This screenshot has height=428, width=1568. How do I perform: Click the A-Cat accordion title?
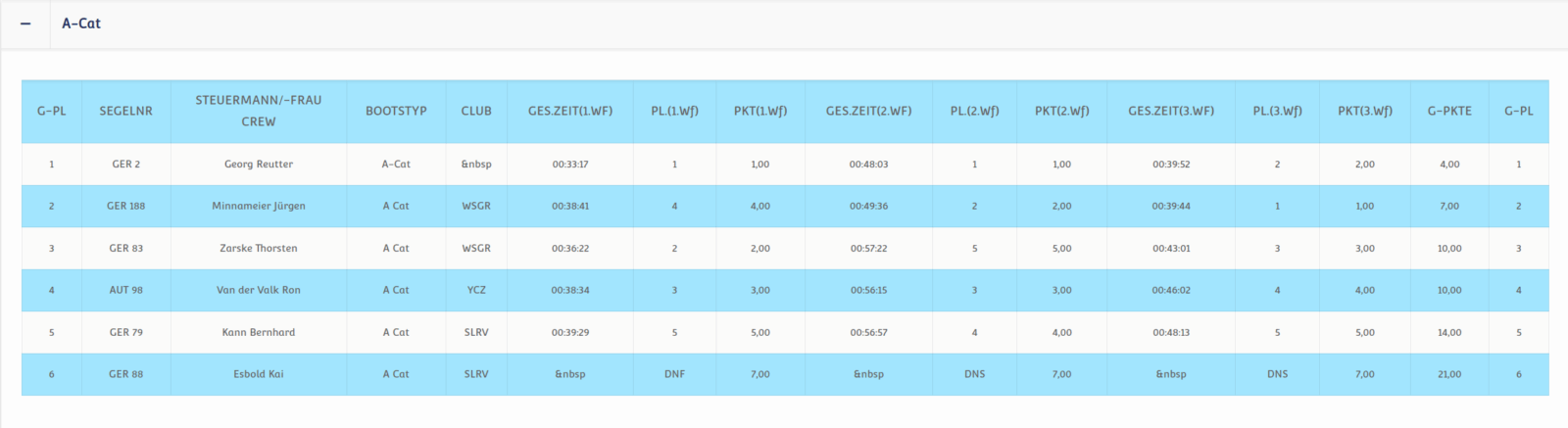81,24
